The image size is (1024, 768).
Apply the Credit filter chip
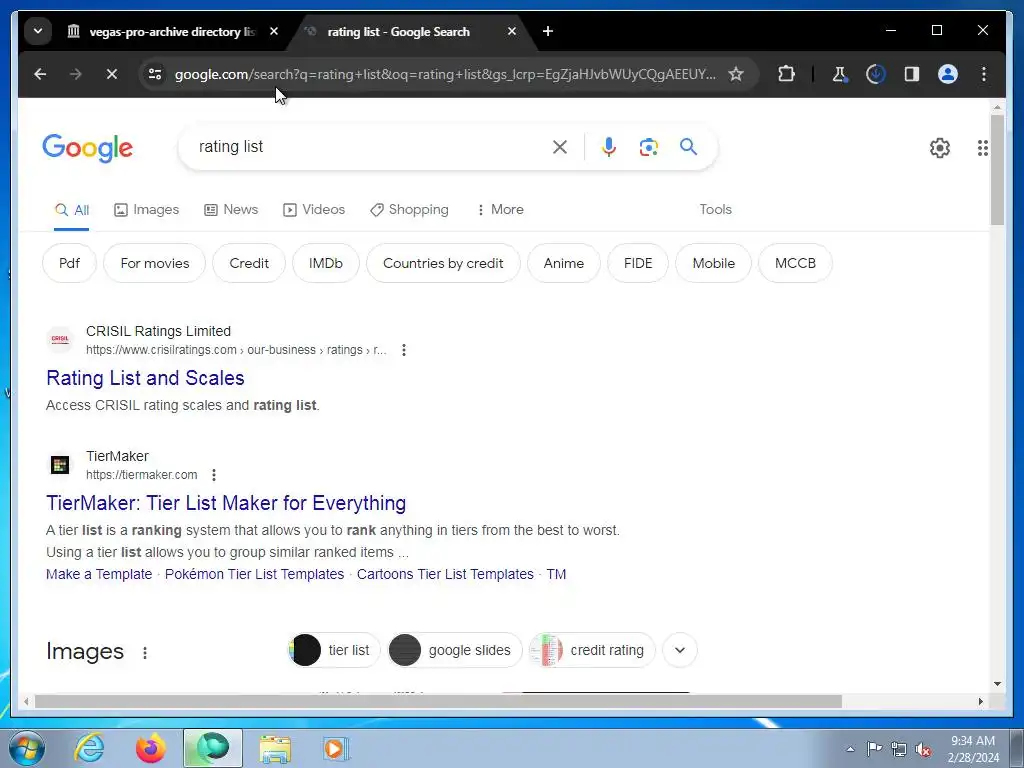(249, 263)
